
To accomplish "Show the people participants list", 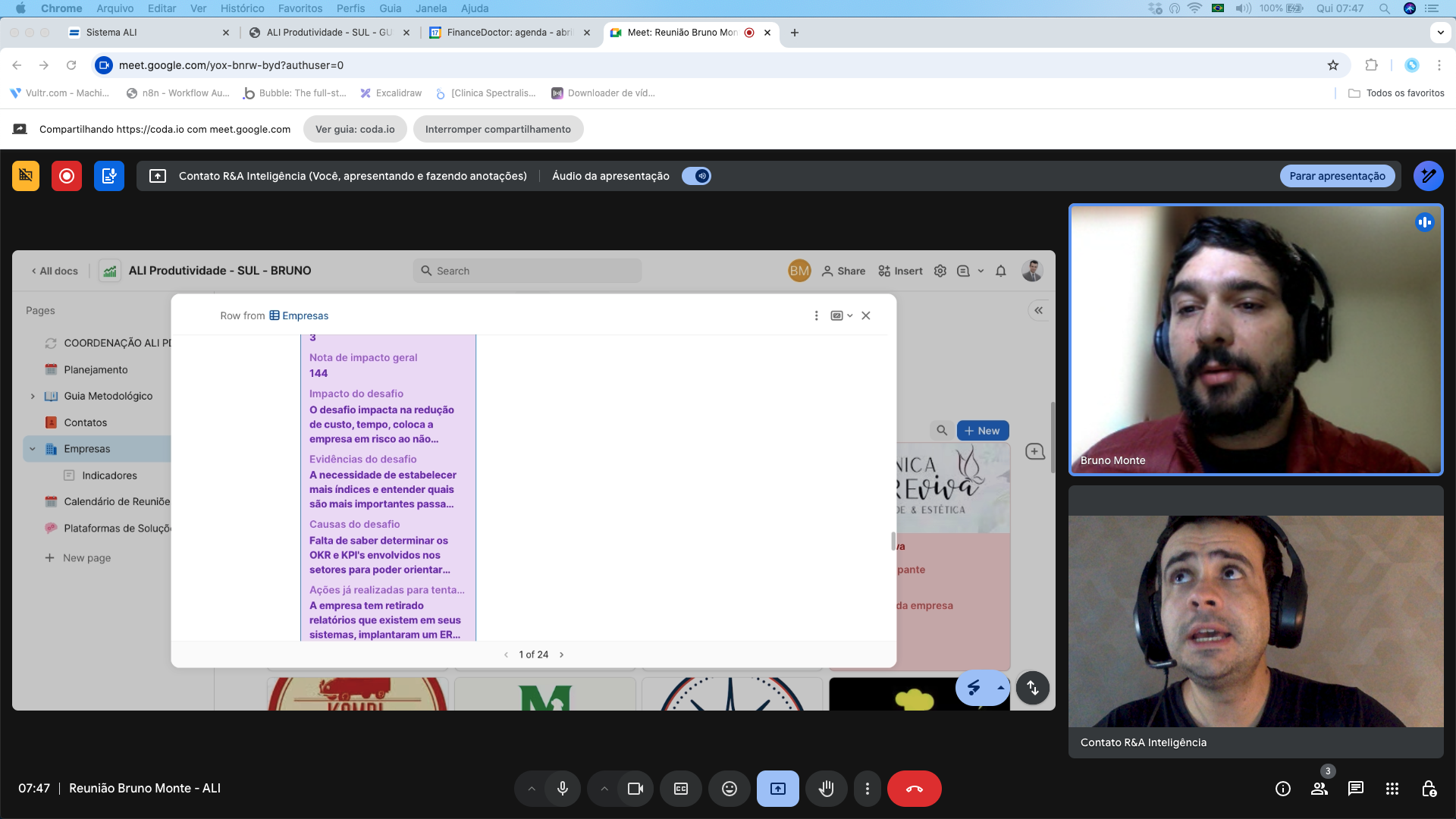I will tap(1319, 789).
